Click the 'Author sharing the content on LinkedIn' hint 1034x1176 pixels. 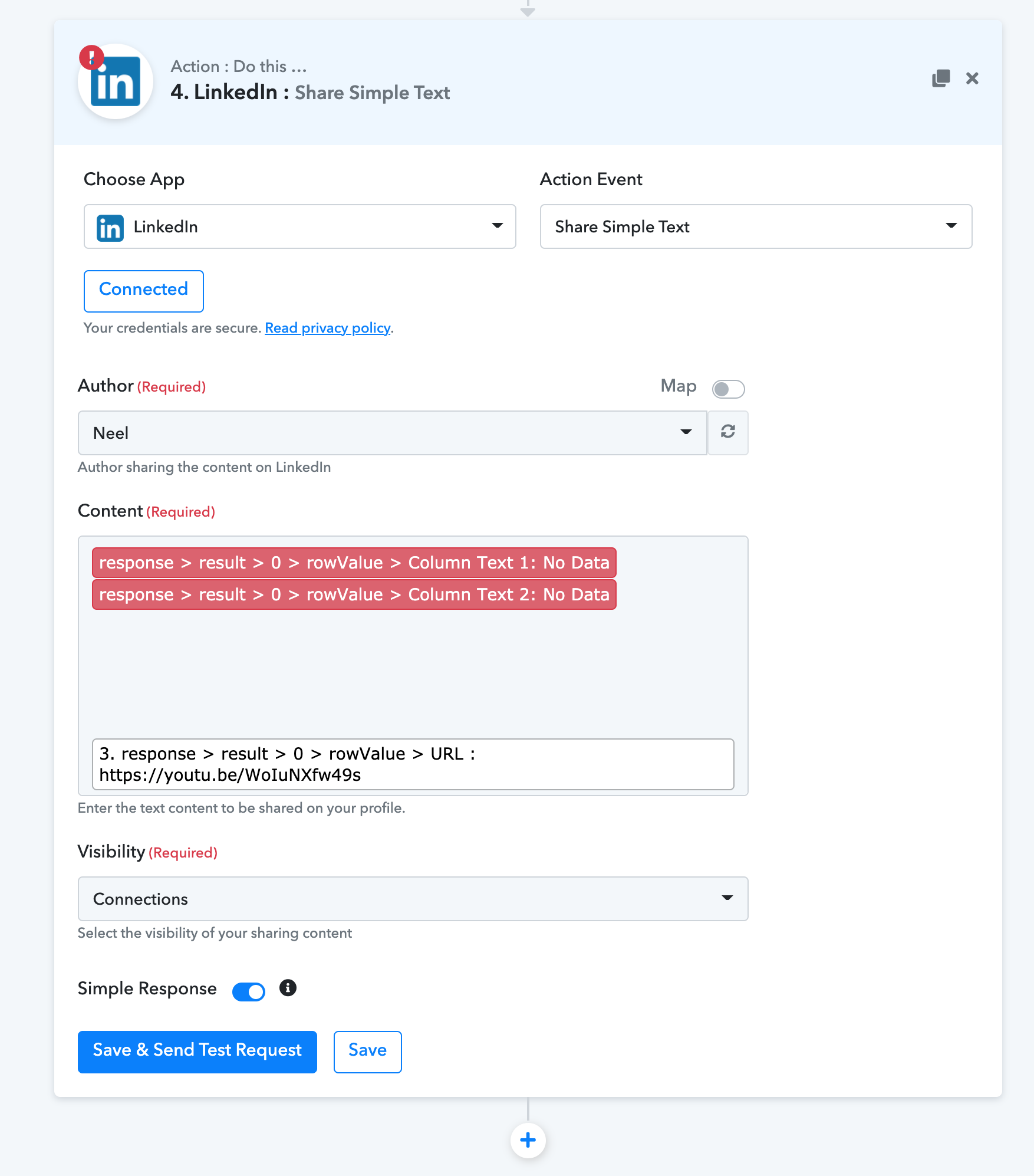click(x=205, y=467)
